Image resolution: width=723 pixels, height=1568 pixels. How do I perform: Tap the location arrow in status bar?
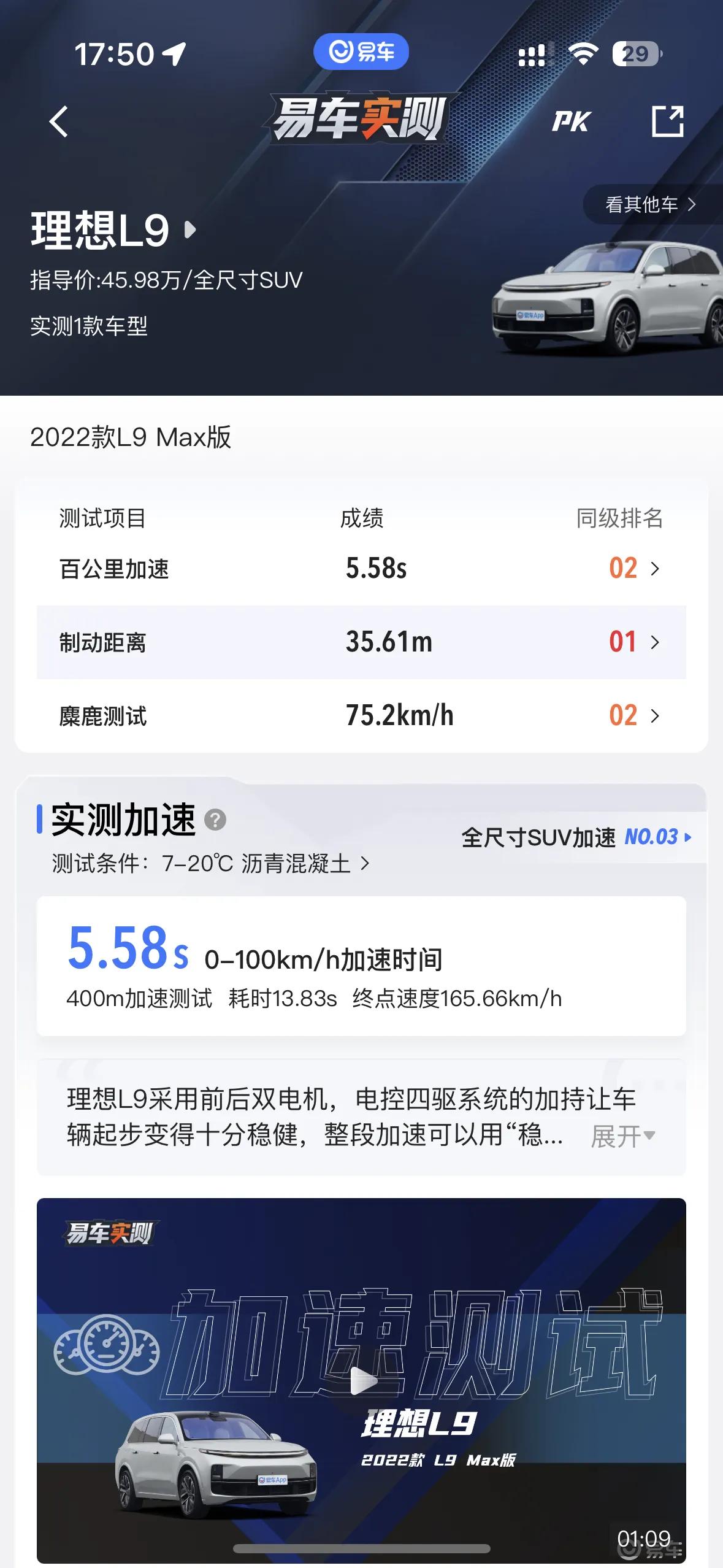click(x=174, y=54)
